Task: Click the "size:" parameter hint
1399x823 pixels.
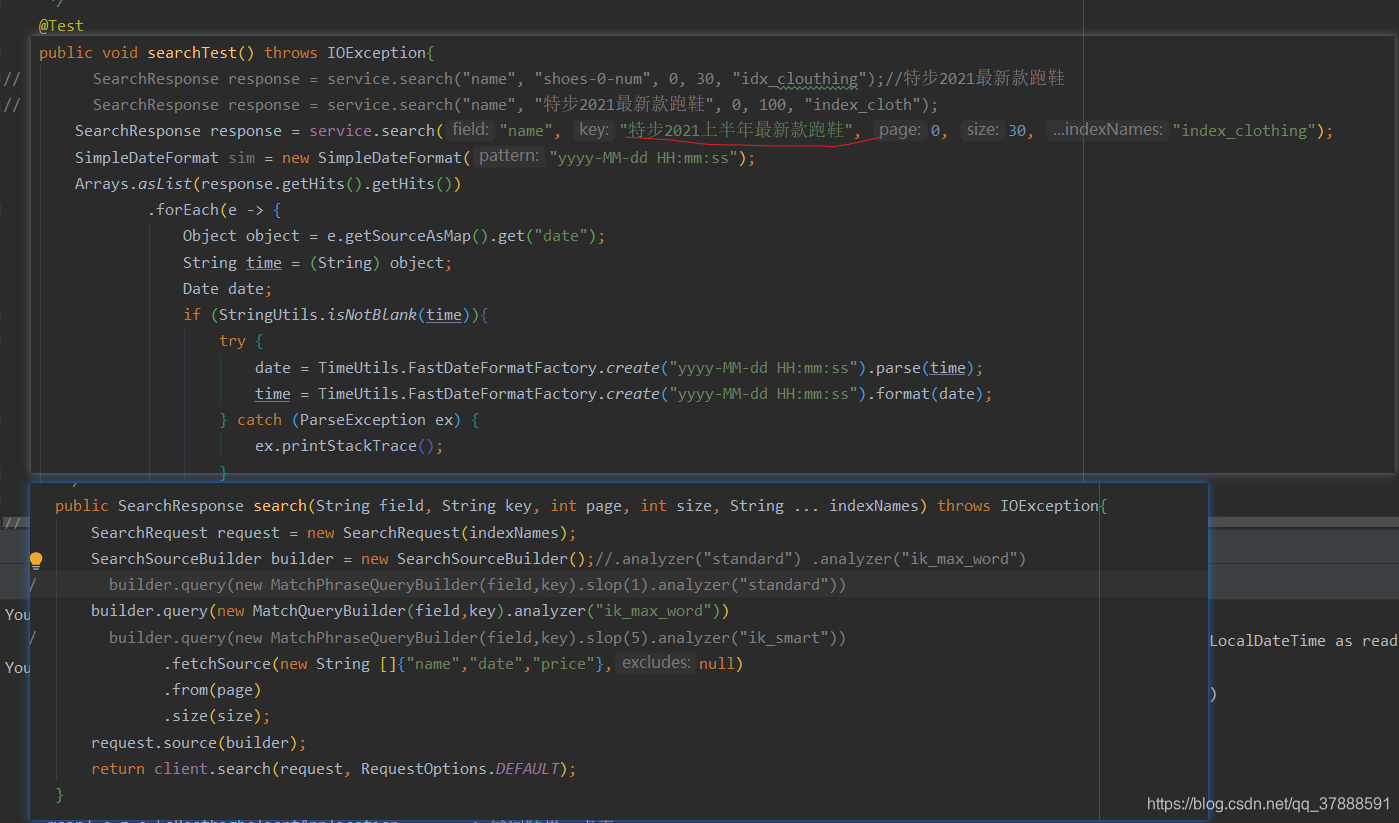Action: [x=982, y=130]
